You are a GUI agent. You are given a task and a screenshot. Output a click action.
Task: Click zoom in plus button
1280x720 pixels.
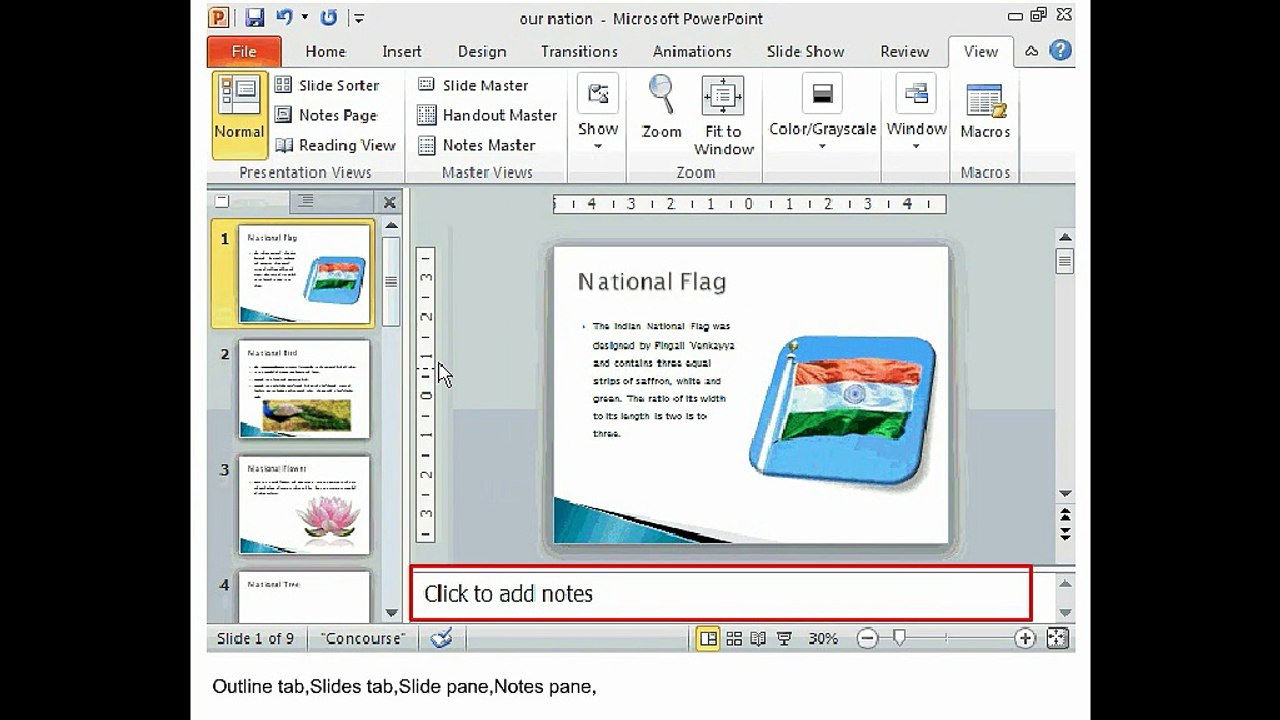pyautogui.click(x=1024, y=638)
